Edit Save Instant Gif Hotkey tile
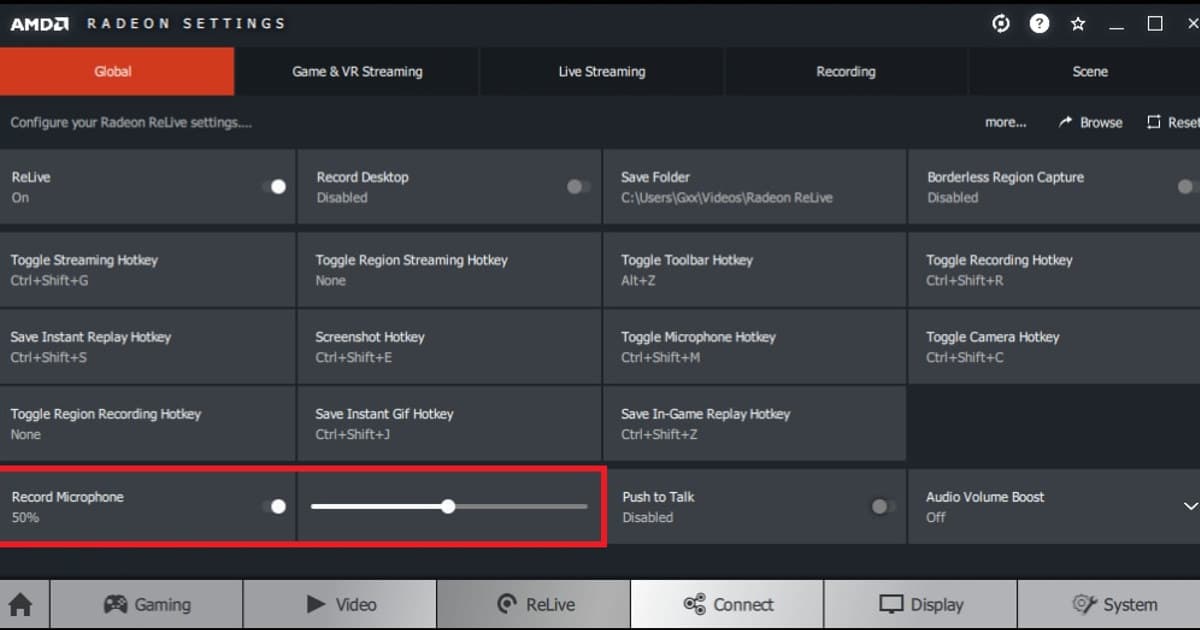The width and height of the screenshot is (1200, 630). (x=449, y=424)
